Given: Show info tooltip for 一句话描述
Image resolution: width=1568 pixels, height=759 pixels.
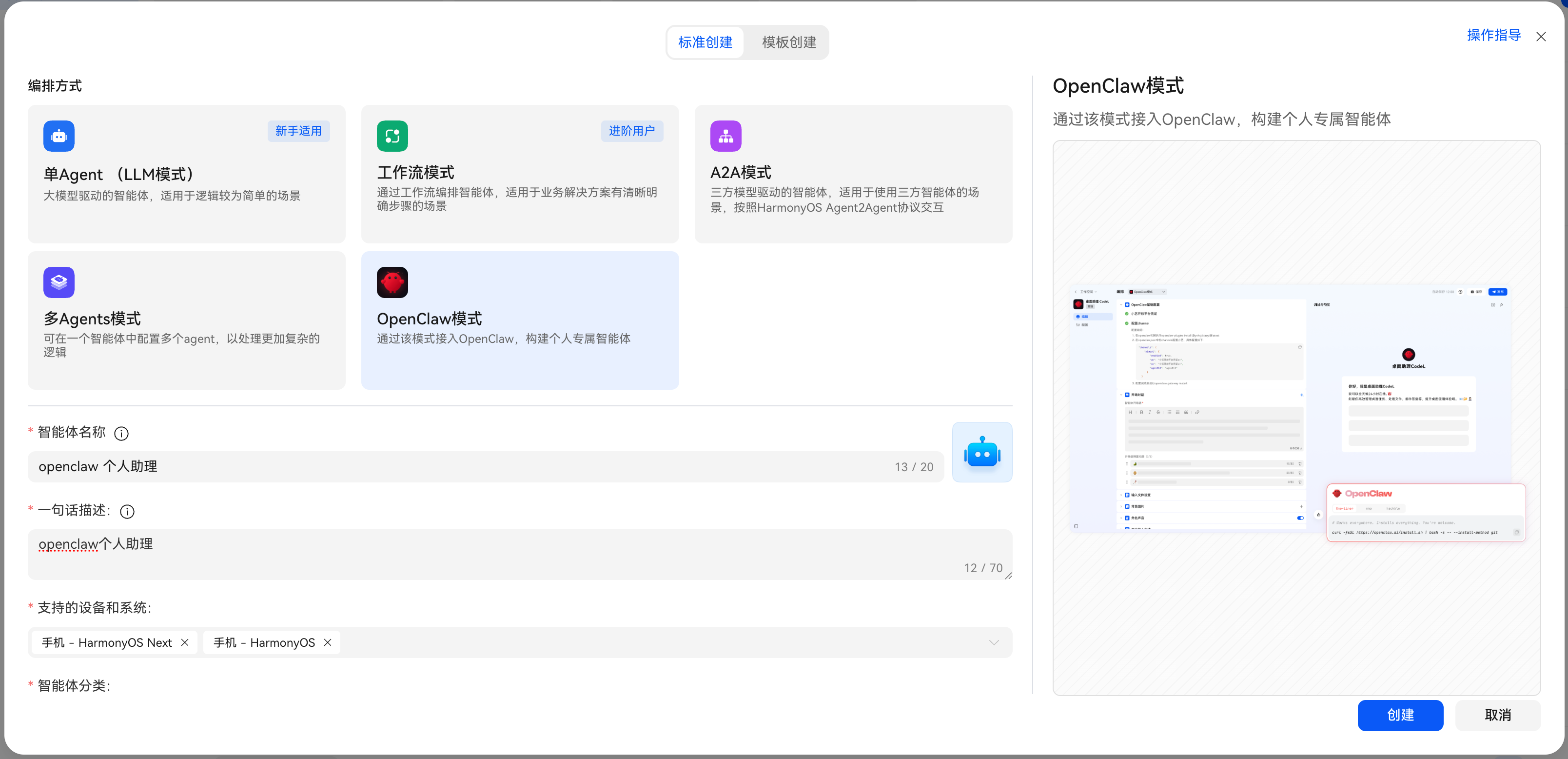Looking at the screenshot, I should click(127, 511).
